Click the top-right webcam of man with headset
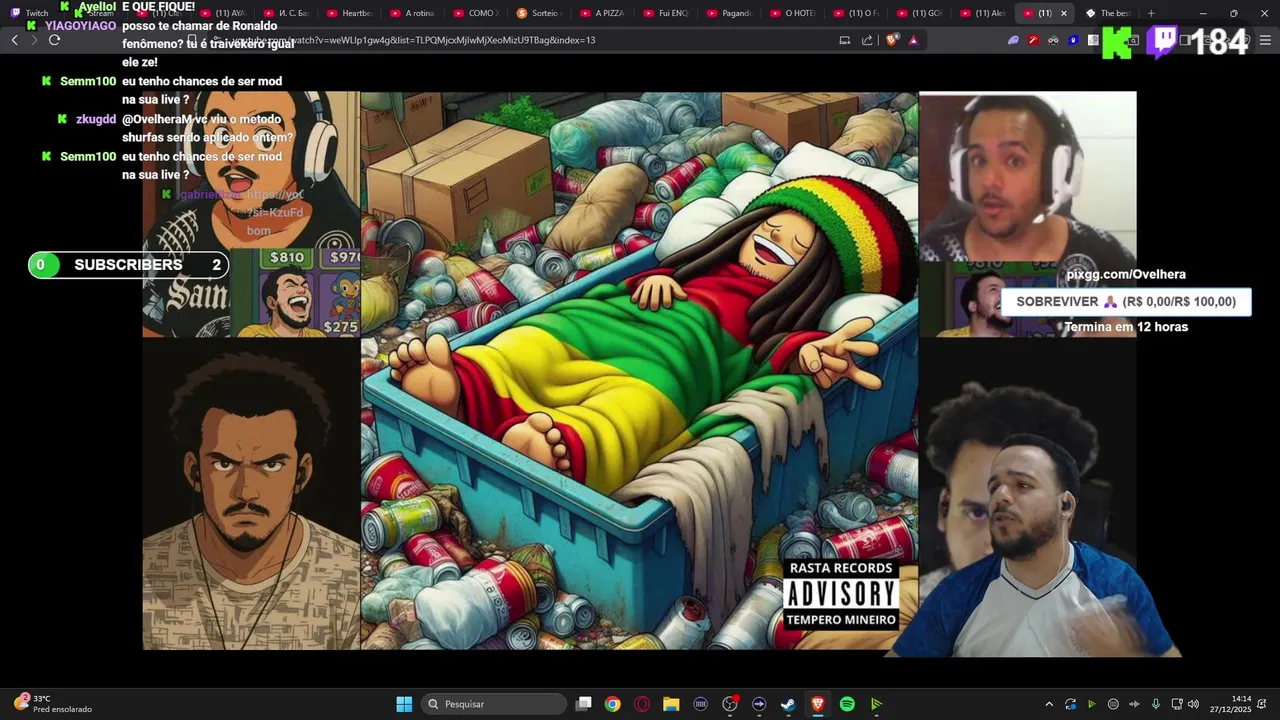 1027,177
